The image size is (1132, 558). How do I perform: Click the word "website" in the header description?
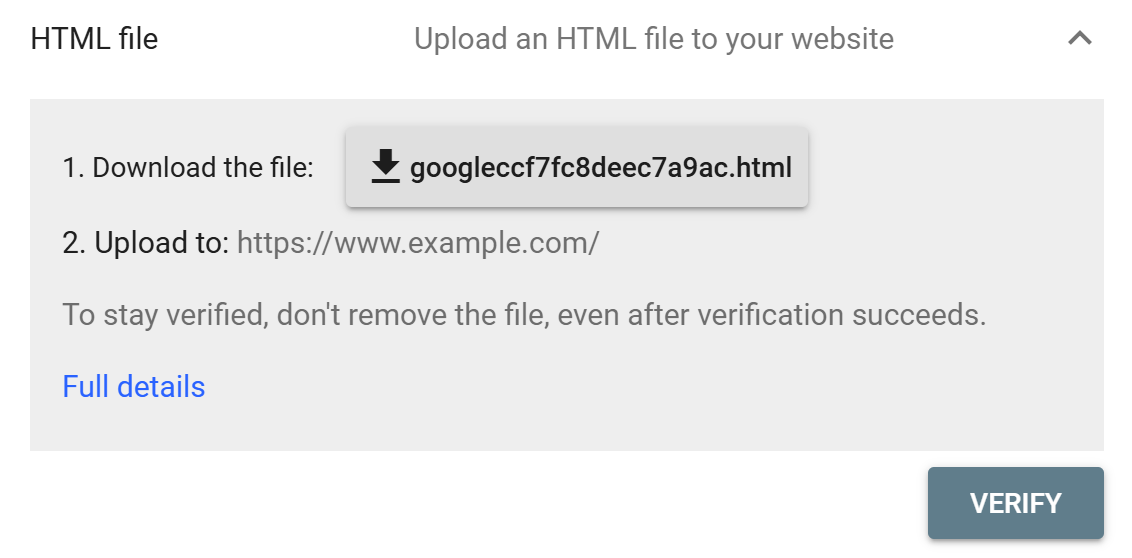[842, 39]
